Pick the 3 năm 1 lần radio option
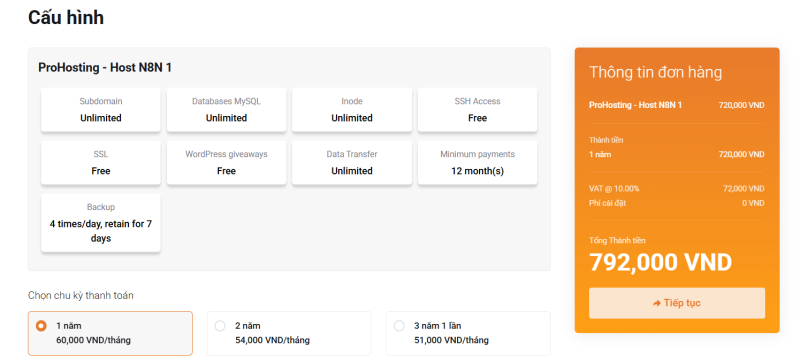This screenshot has width=800, height=363. (399, 326)
